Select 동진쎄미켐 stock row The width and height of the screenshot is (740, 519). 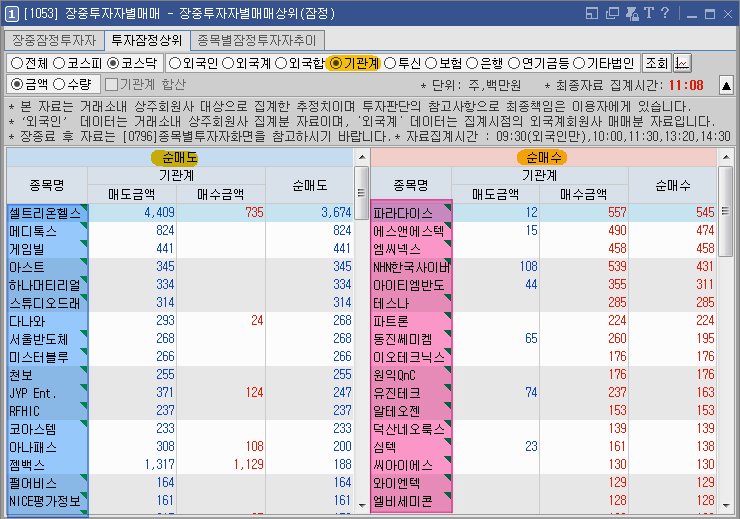click(412, 339)
